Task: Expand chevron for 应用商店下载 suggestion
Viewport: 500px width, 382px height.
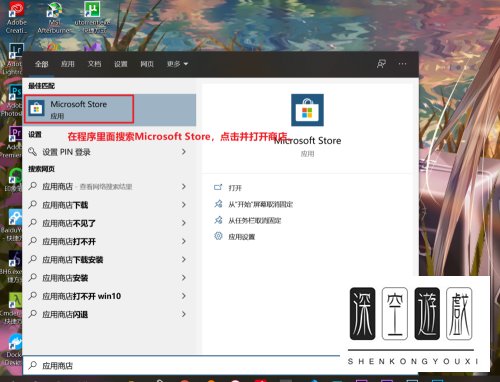Action: click(x=184, y=205)
